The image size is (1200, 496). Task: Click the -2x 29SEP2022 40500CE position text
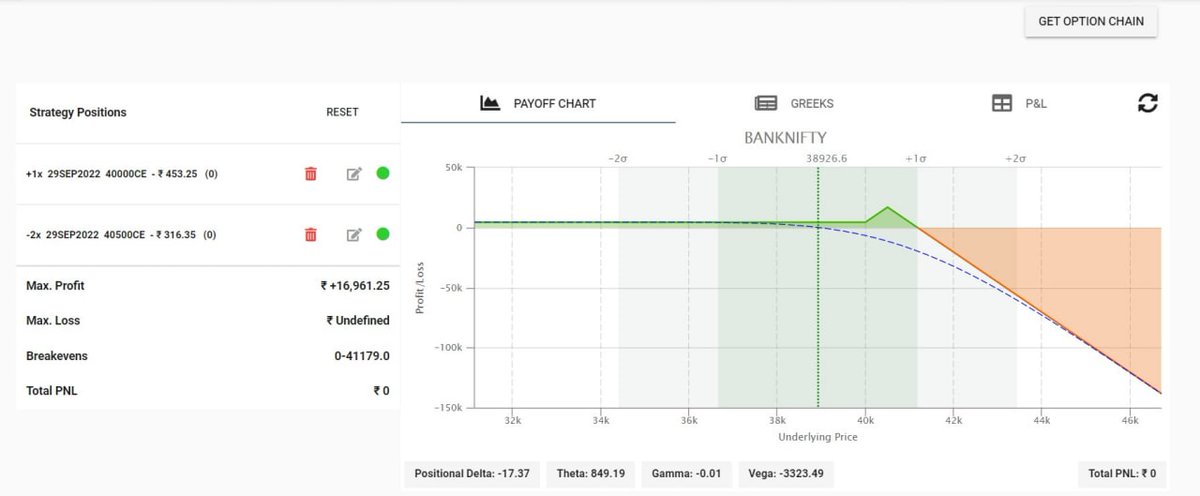tap(122, 235)
